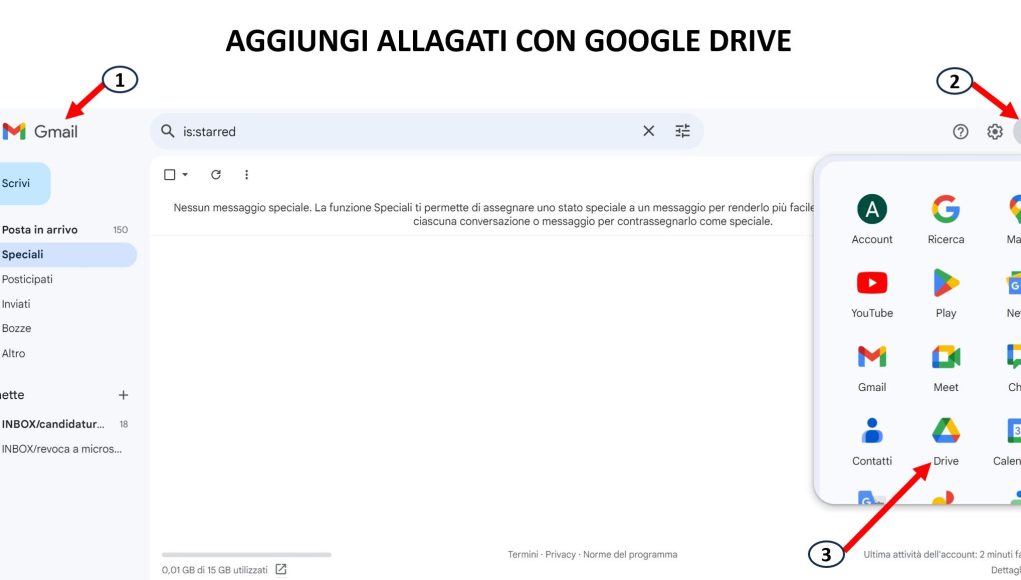The width and height of the screenshot is (1021, 580).
Task: Open Contatti app
Action: click(x=872, y=441)
